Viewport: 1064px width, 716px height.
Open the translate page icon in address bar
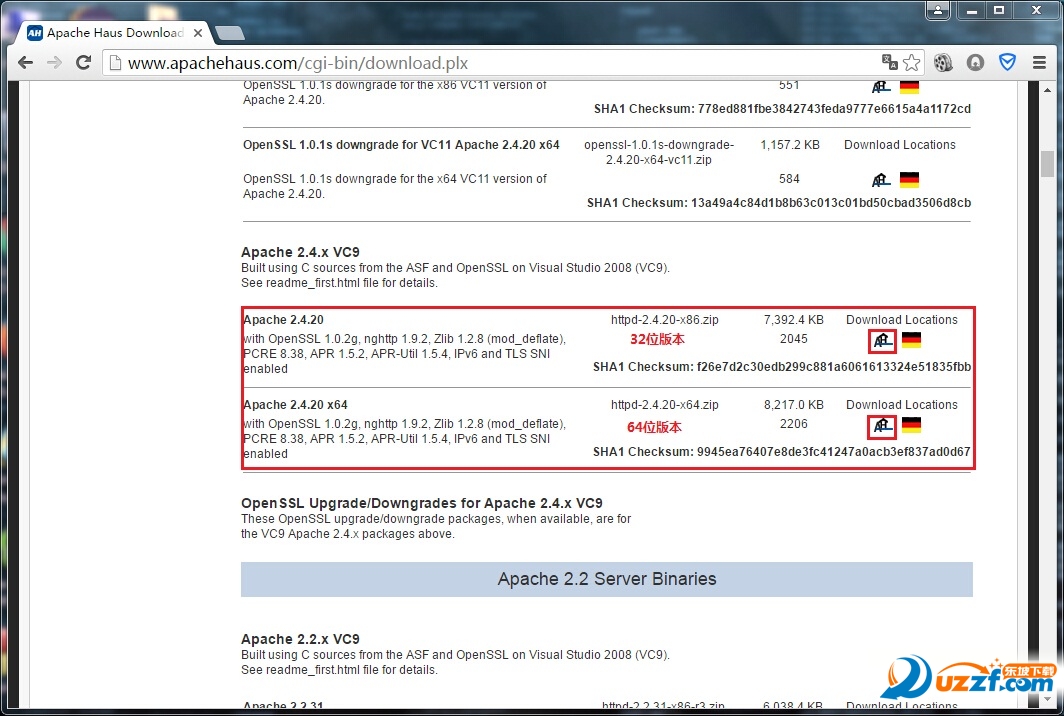(x=889, y=63)
